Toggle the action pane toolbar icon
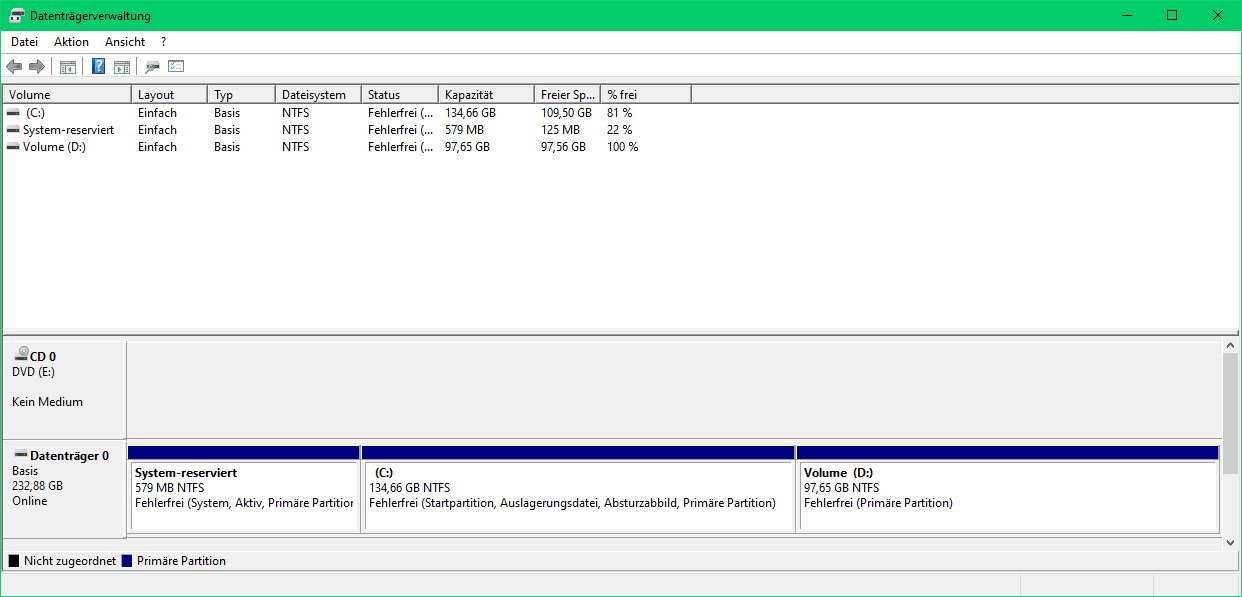The image size is (1242, 597). 122,67
